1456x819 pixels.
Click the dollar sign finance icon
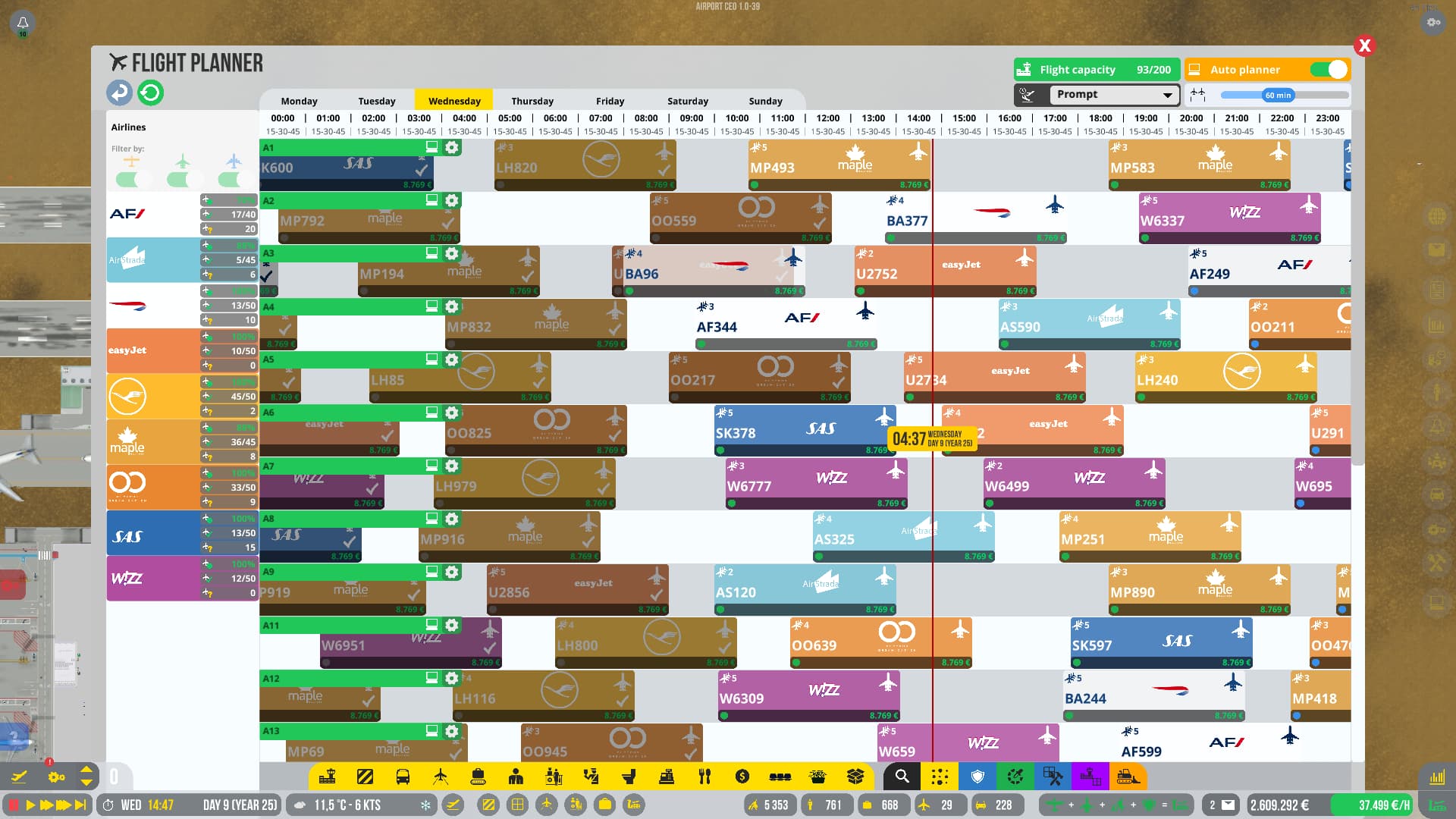point(742,776)
